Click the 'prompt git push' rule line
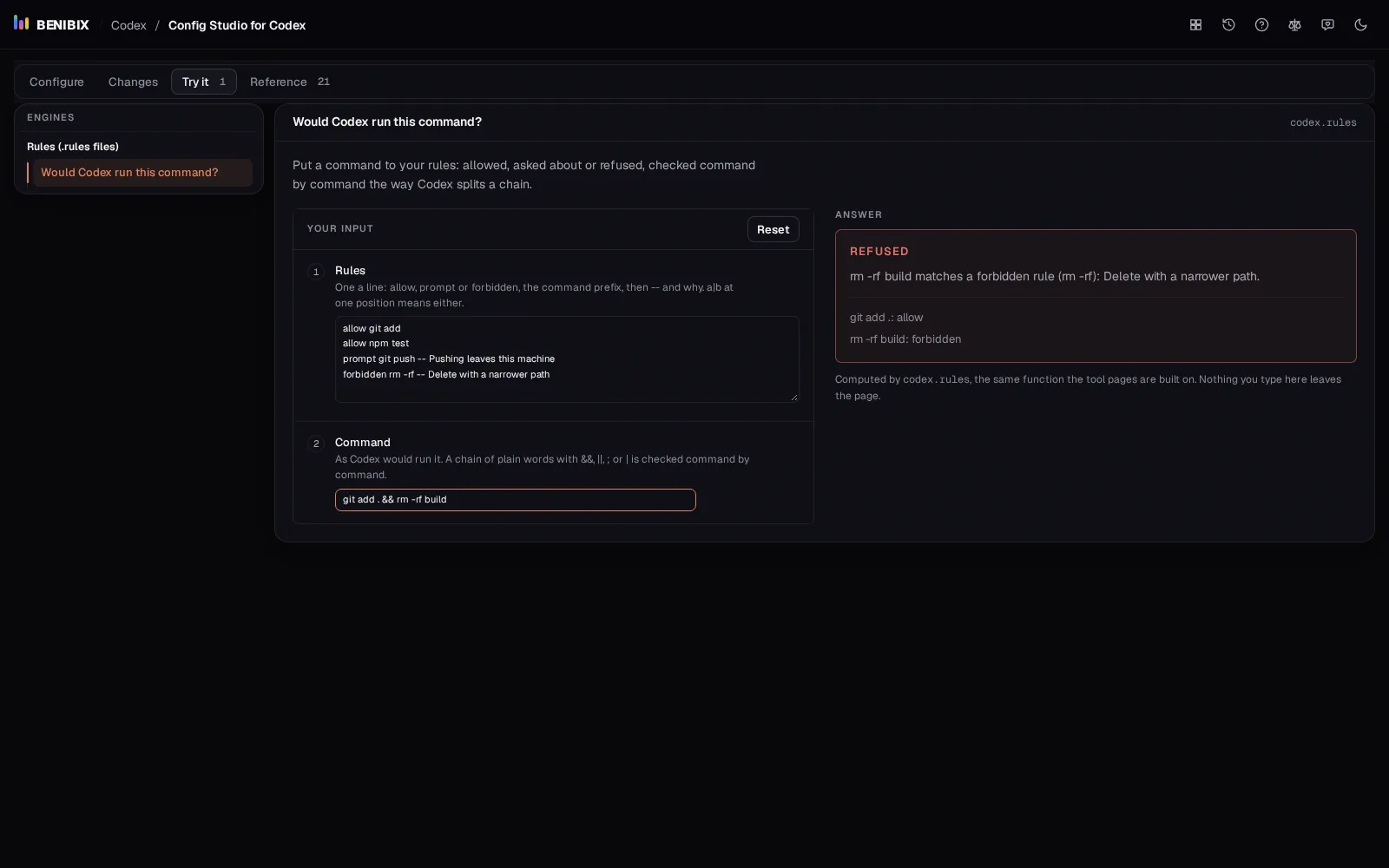Screen dimensions: 1389x868 449,359
